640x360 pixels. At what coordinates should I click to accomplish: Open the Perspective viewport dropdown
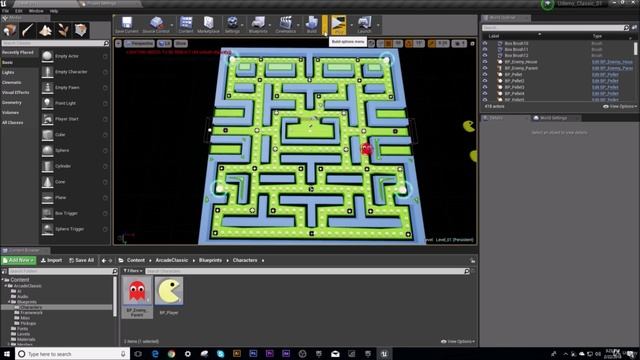(x=139, y=43)
